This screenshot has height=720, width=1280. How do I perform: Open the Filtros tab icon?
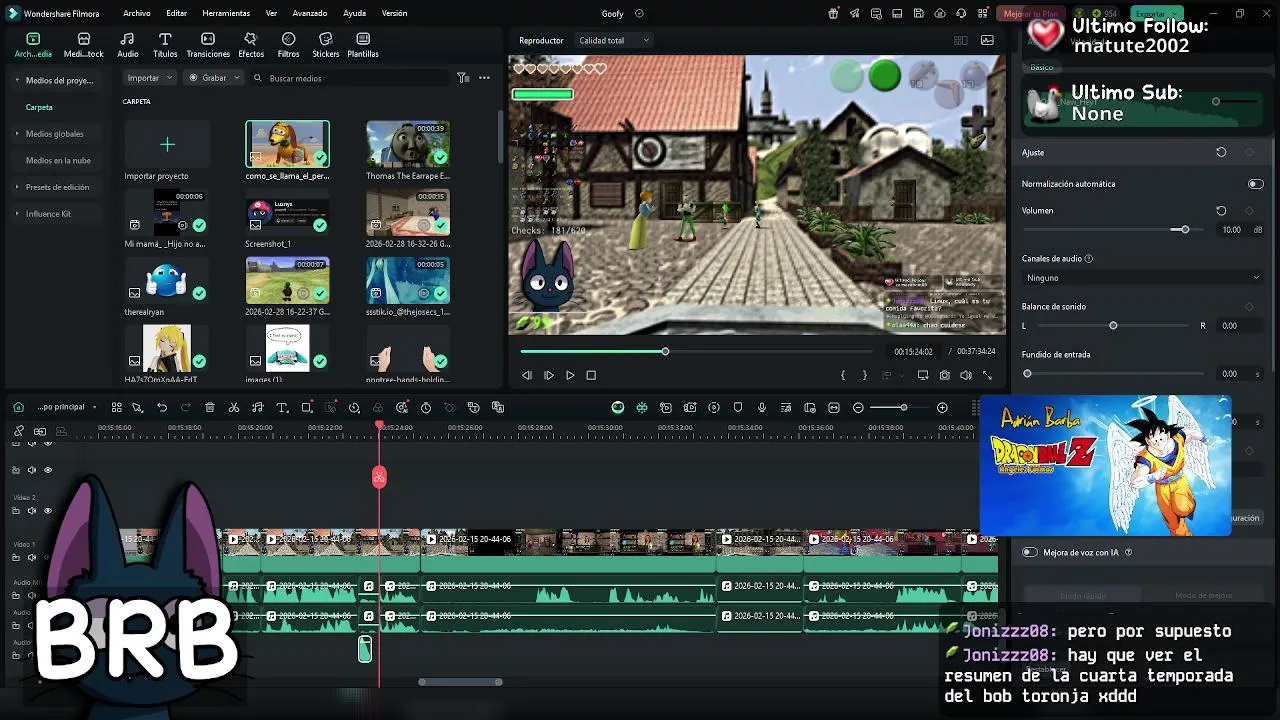pyautogui.click(x=288, y=39)
